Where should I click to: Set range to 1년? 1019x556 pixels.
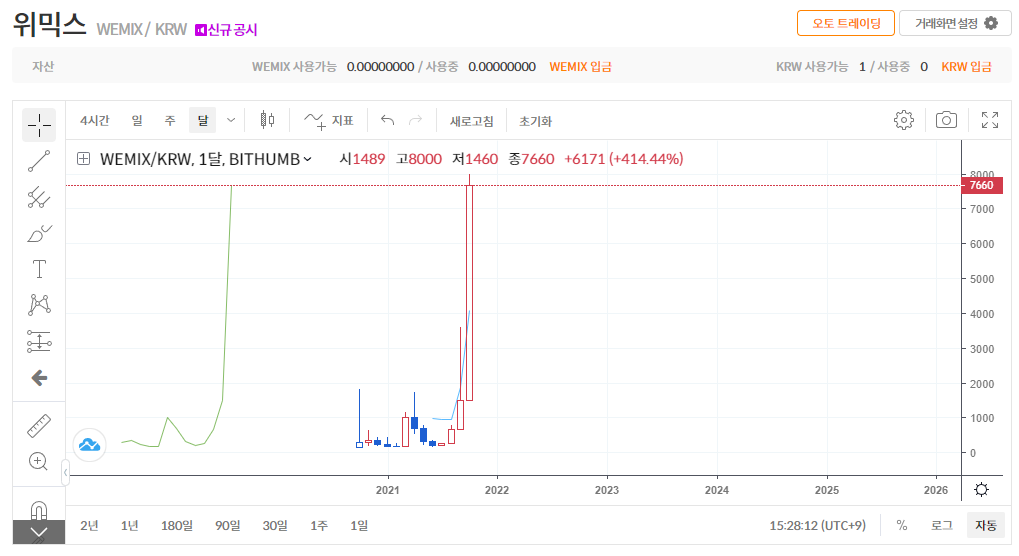point(129,525)
